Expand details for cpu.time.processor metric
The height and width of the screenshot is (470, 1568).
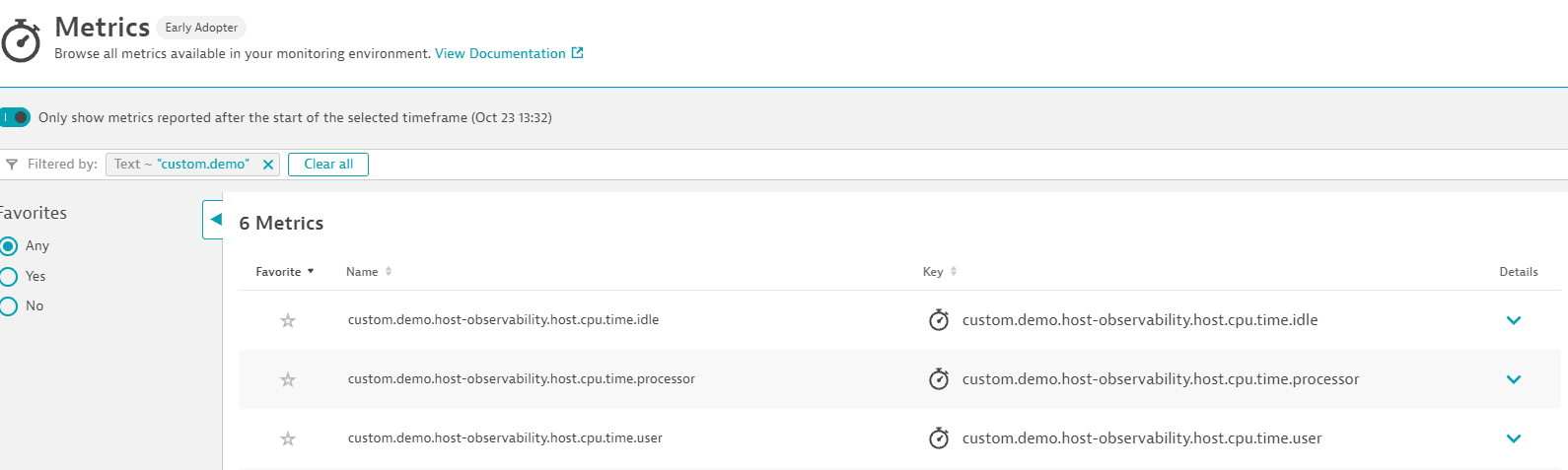[1514, 379]
